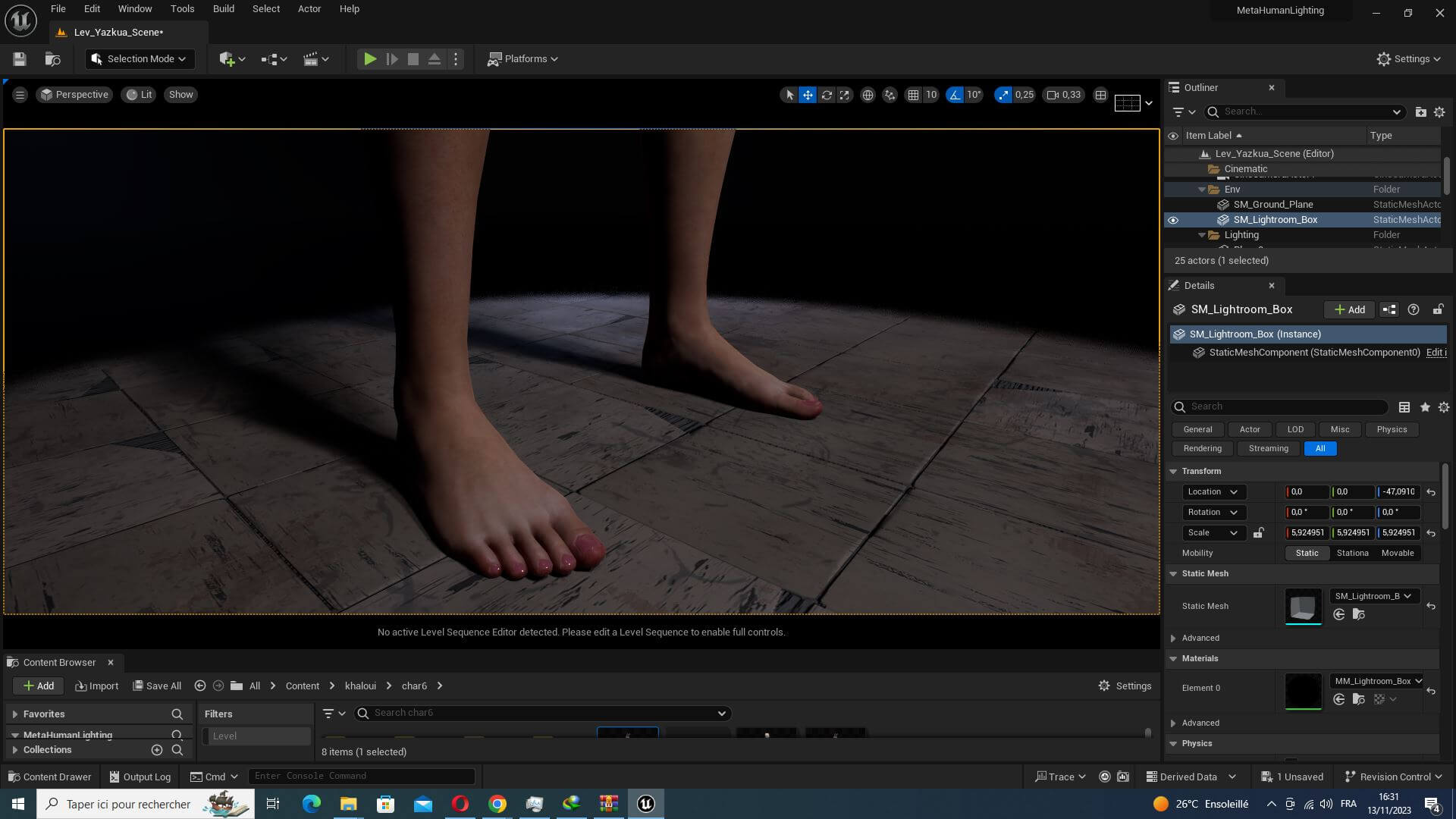Open the Outliner settings gear
Image resolution: width=1456 pixels, height=819 pixels.
pyautogui.click(x=1439, y=111)
